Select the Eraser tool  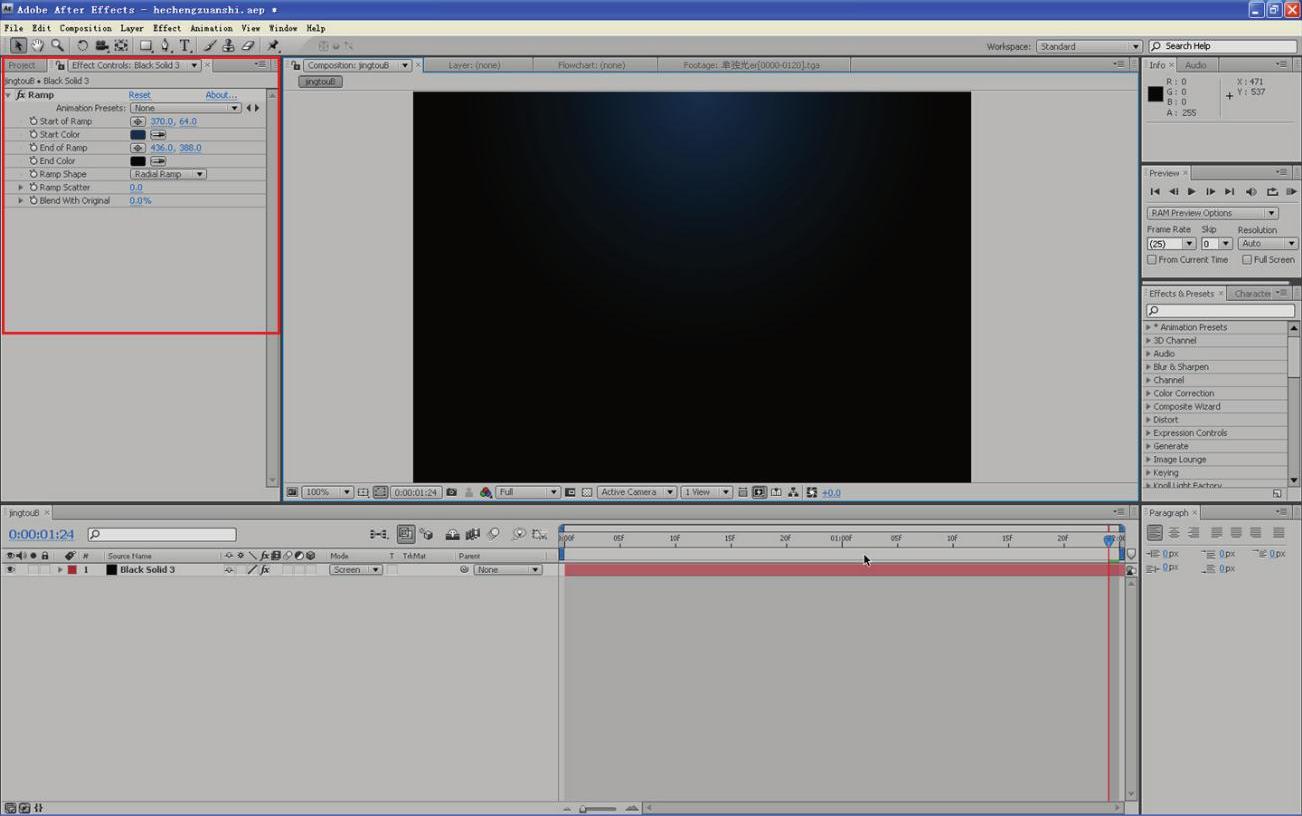[x=248, y=45]
